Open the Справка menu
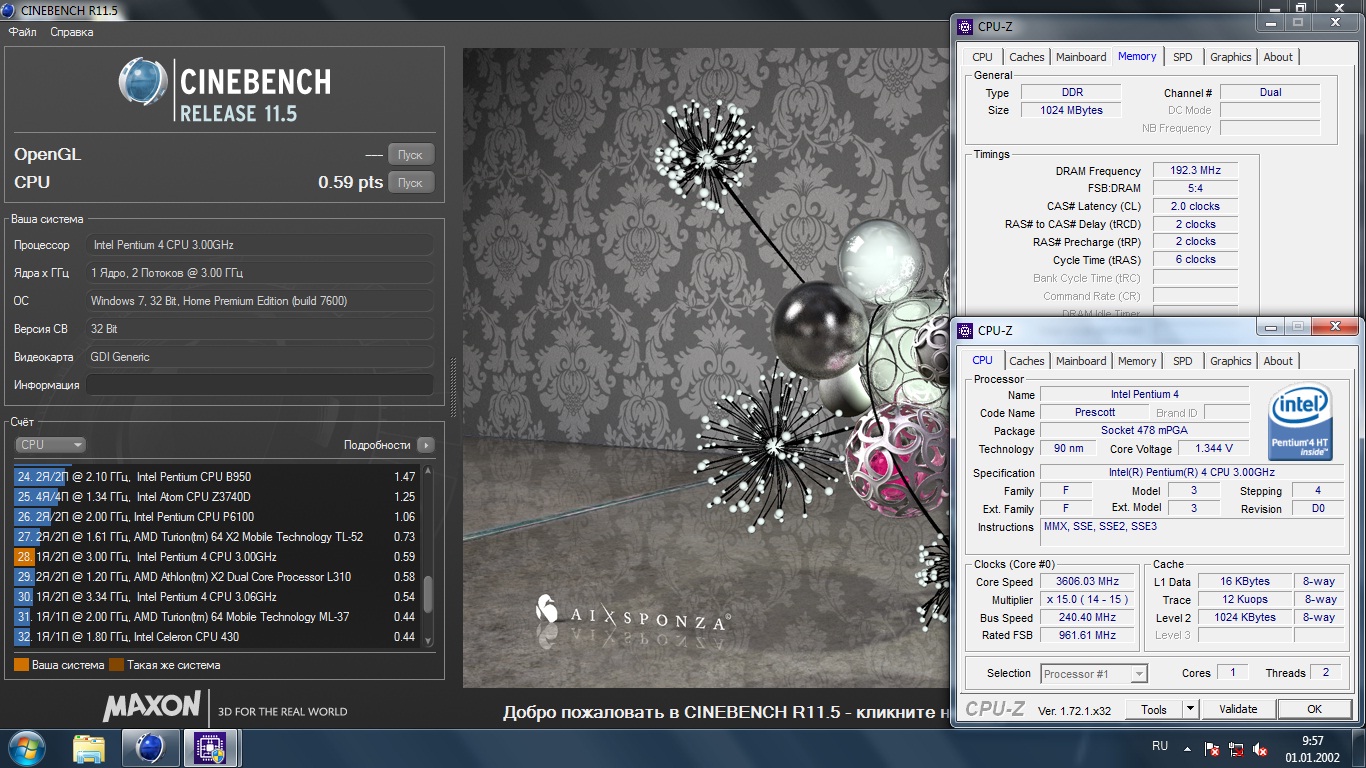 (x=72, y=32)
